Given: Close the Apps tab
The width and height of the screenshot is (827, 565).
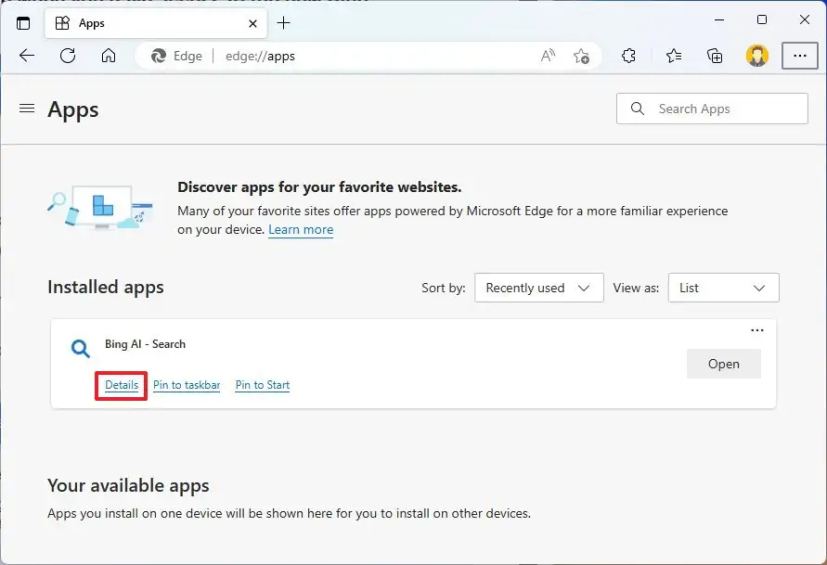Looking at the screenshot, I should tap(253, 23).
